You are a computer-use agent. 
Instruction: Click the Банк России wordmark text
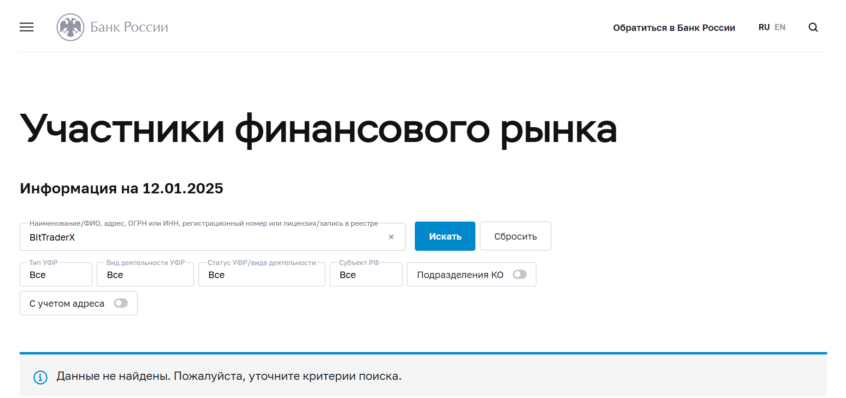click(x=129, y=27)
